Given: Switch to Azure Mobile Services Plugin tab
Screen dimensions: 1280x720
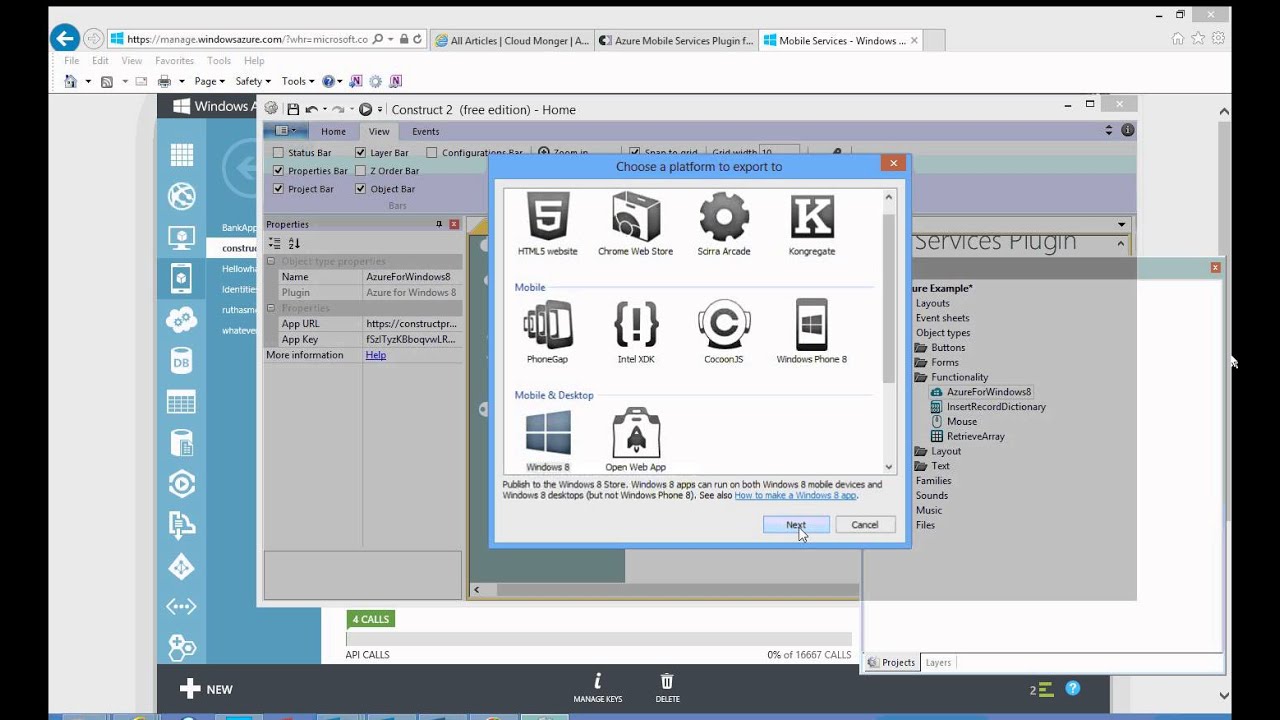Looking at the screenshot, I should click(676, 40).
